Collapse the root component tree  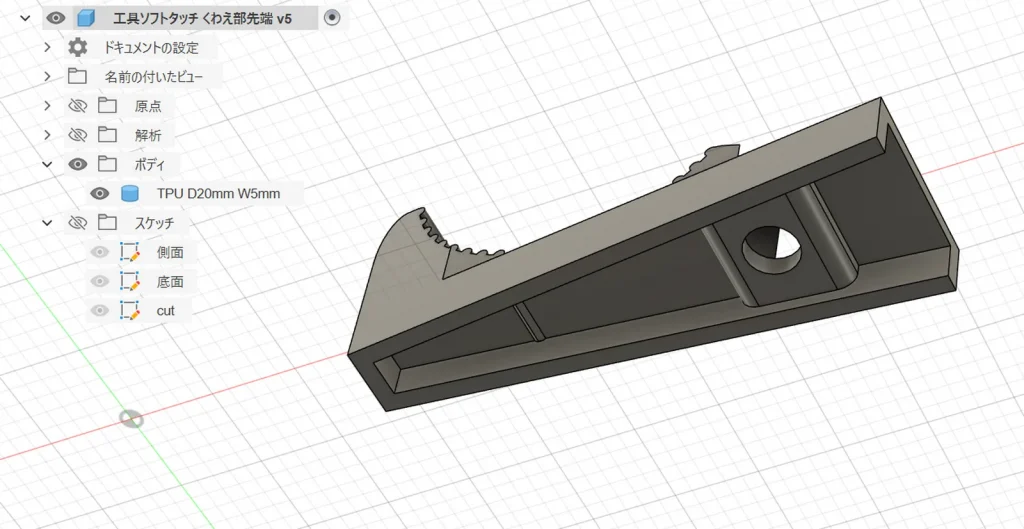(25, 18)
